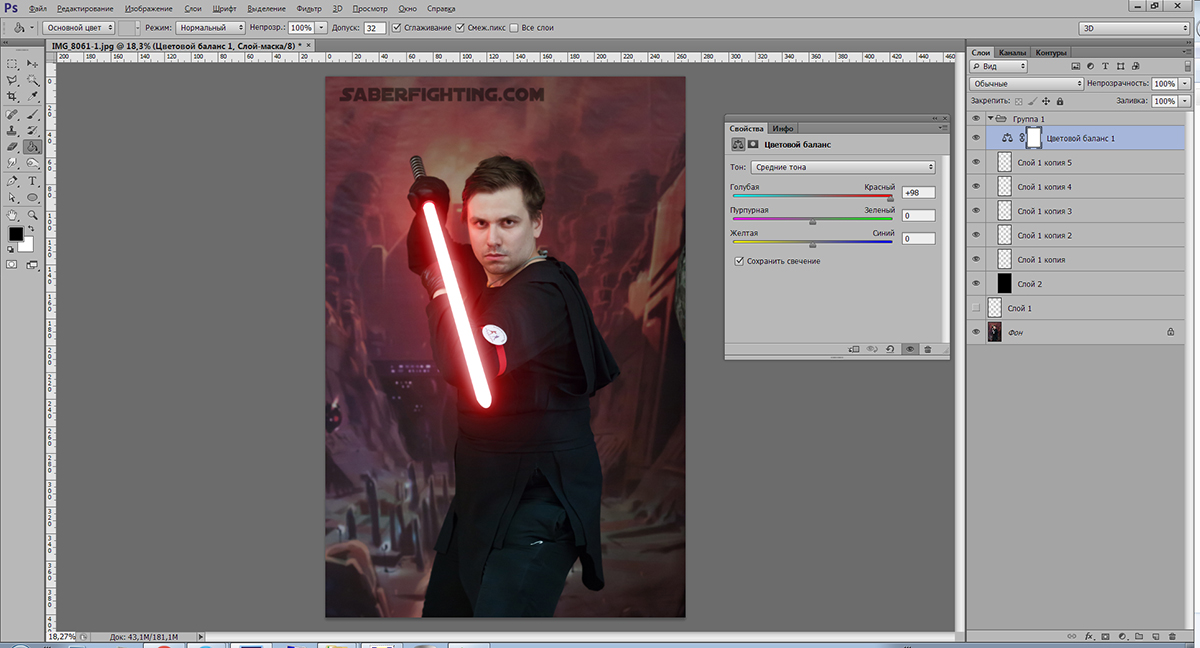Click the Допуск tolerance input field
This screenshot has width=1200, height=648.
click(x=375, y=28)
